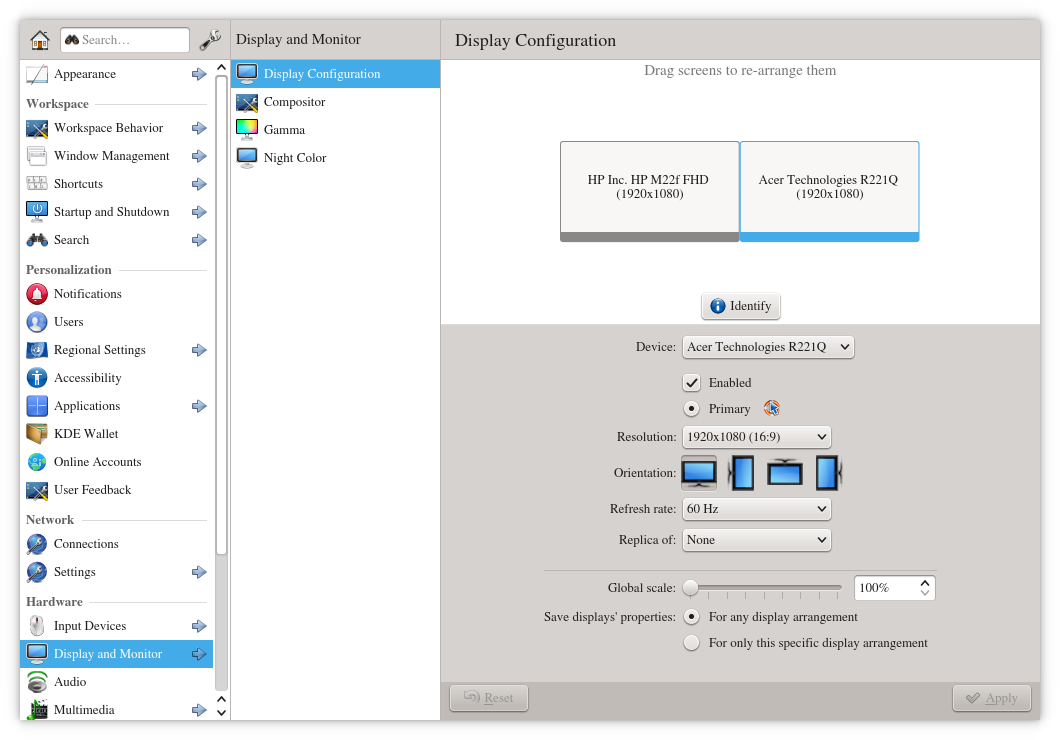The image size is (1060, 740).
Task: Open the Resolution dropdown
Action: [756, 437]
